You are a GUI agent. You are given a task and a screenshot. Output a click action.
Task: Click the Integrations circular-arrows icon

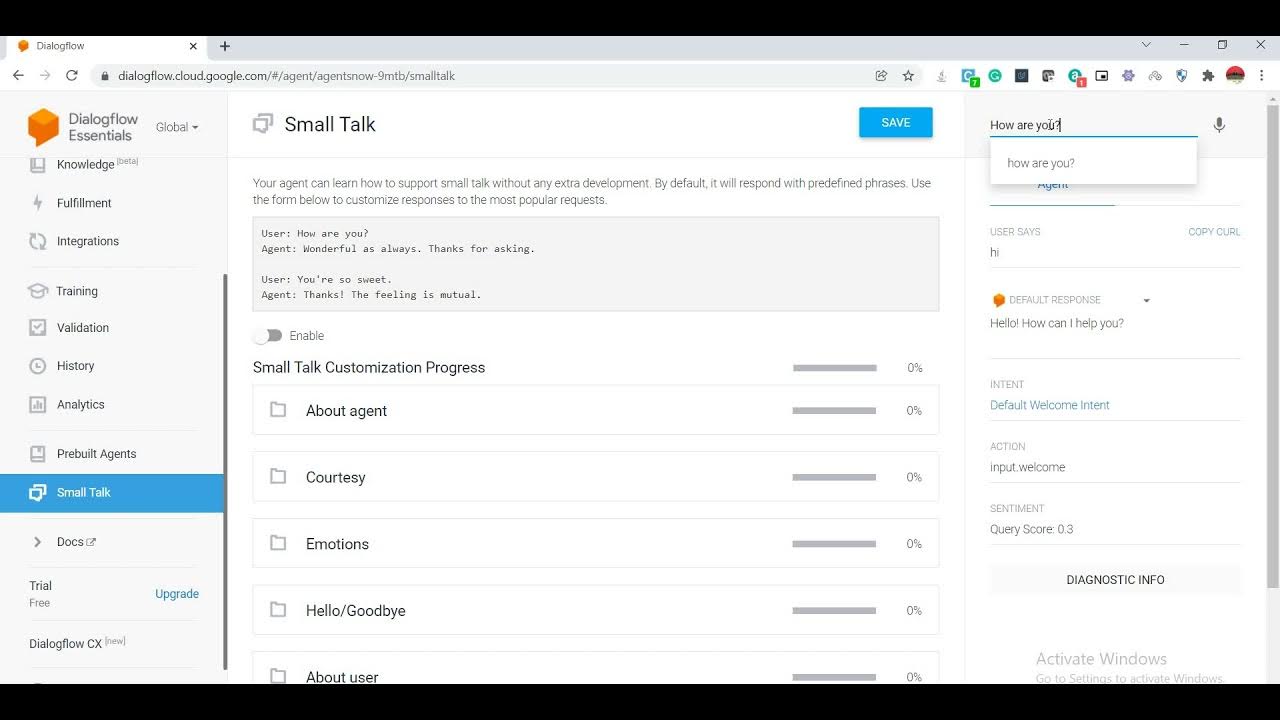click(37, 241)
